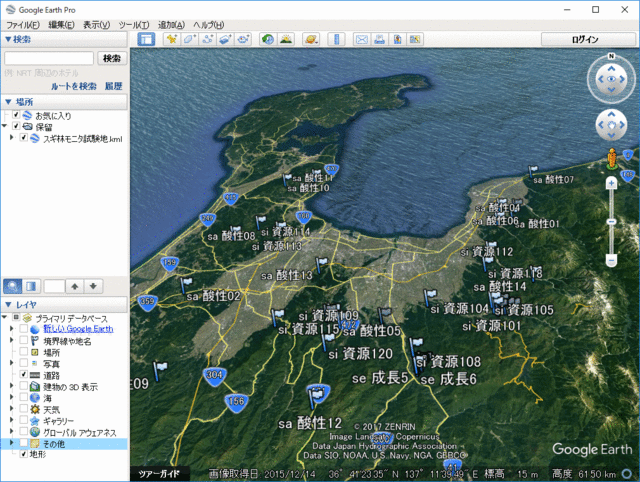Move the selected item up with the arrow button
The height and width of the screenshot is (482, 640).
(75, 286)
